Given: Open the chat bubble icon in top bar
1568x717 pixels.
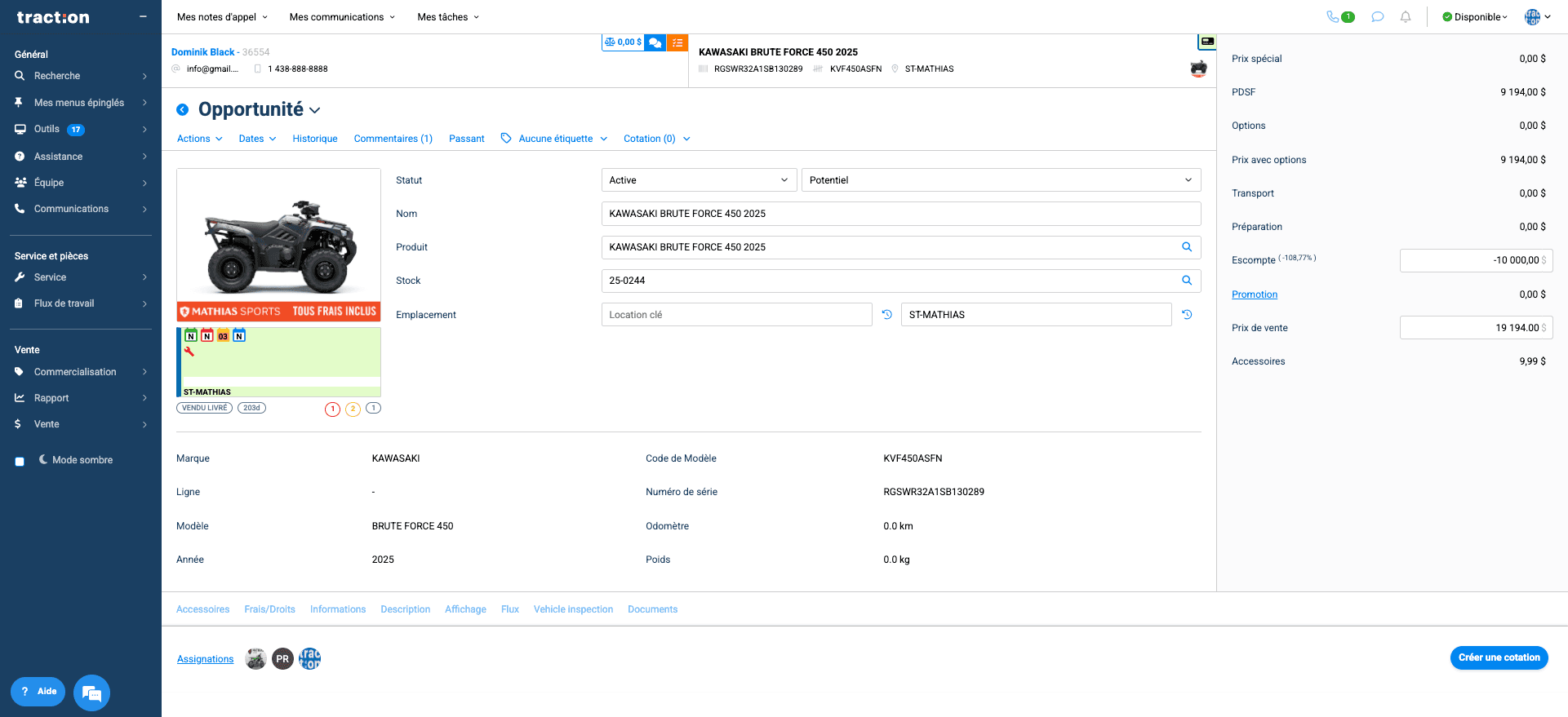Looking at the screenshot, I should point(1378,16).
